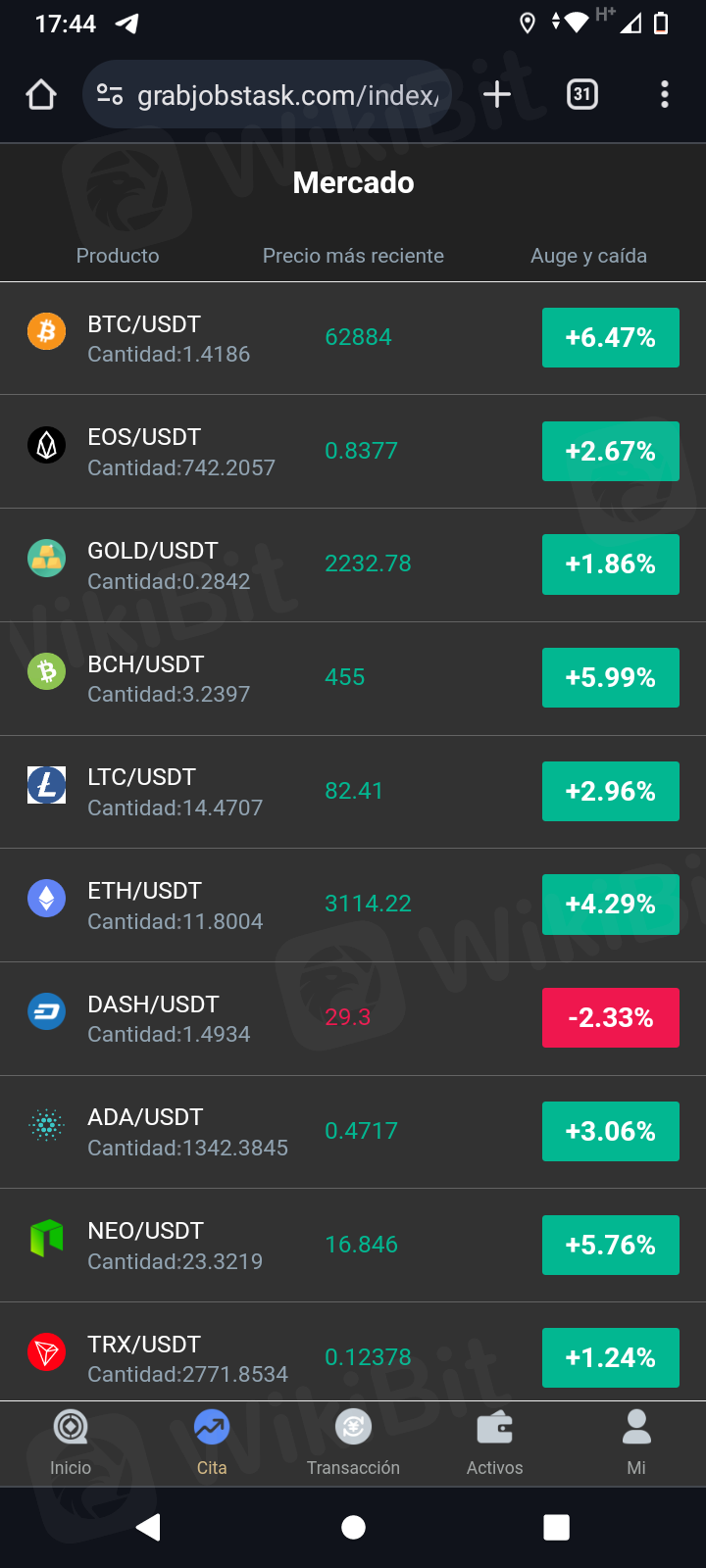Tap the TRX red logo icon
Viewport: 706px width, 1568px height.
click(x=46, y=1351)
